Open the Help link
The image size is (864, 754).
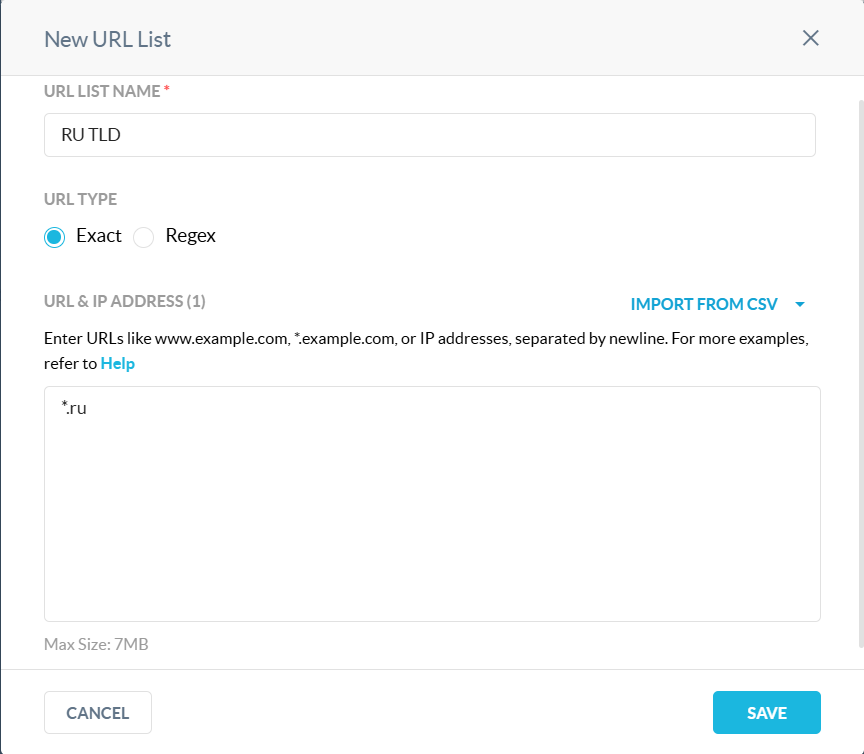(x=117, y=363)
